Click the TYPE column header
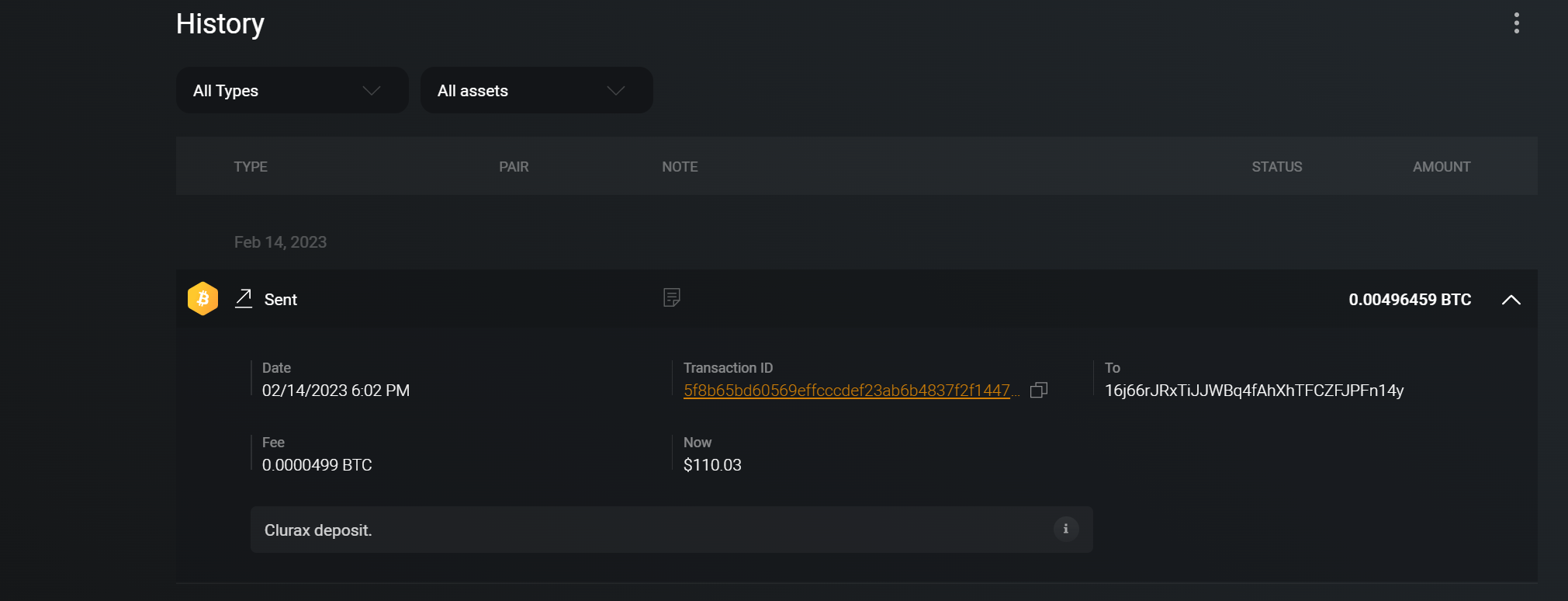The height and width of the screenshot is (601, 1568). [251, 167]
